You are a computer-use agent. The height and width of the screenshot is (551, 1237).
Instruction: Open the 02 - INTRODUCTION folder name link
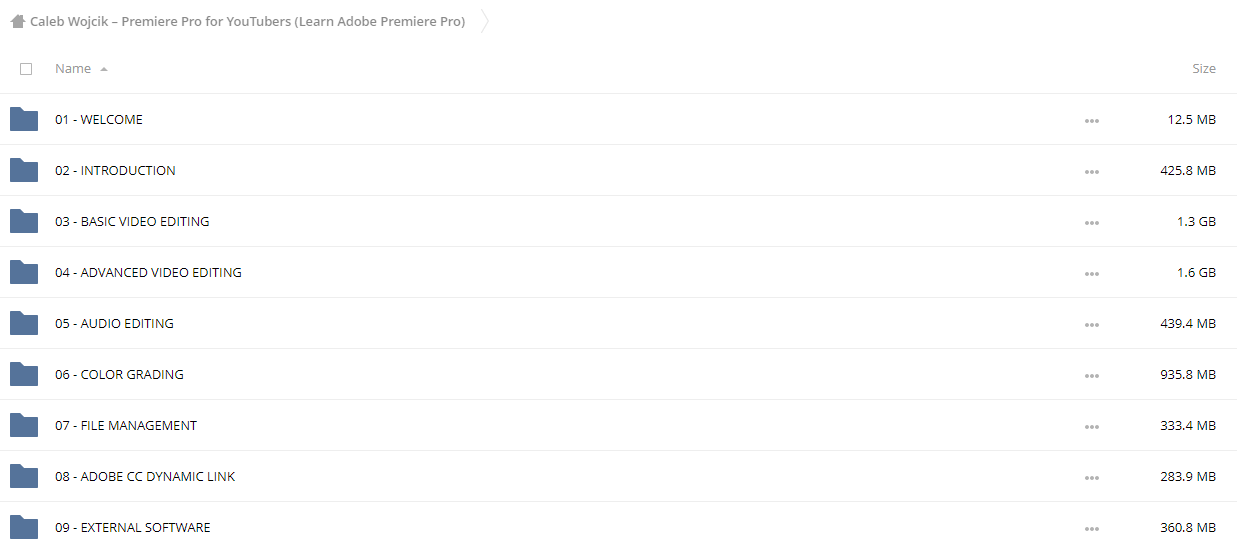point(115,170)
